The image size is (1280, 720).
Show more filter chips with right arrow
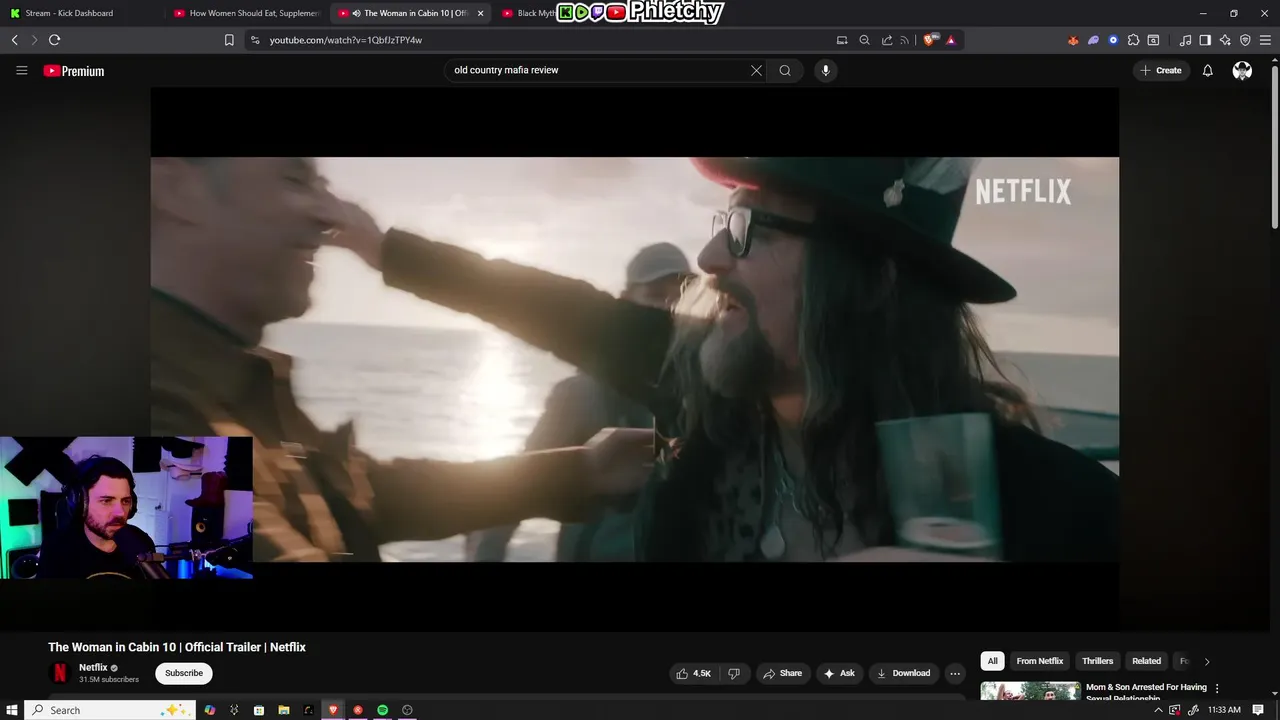(x=1206, y=661)
